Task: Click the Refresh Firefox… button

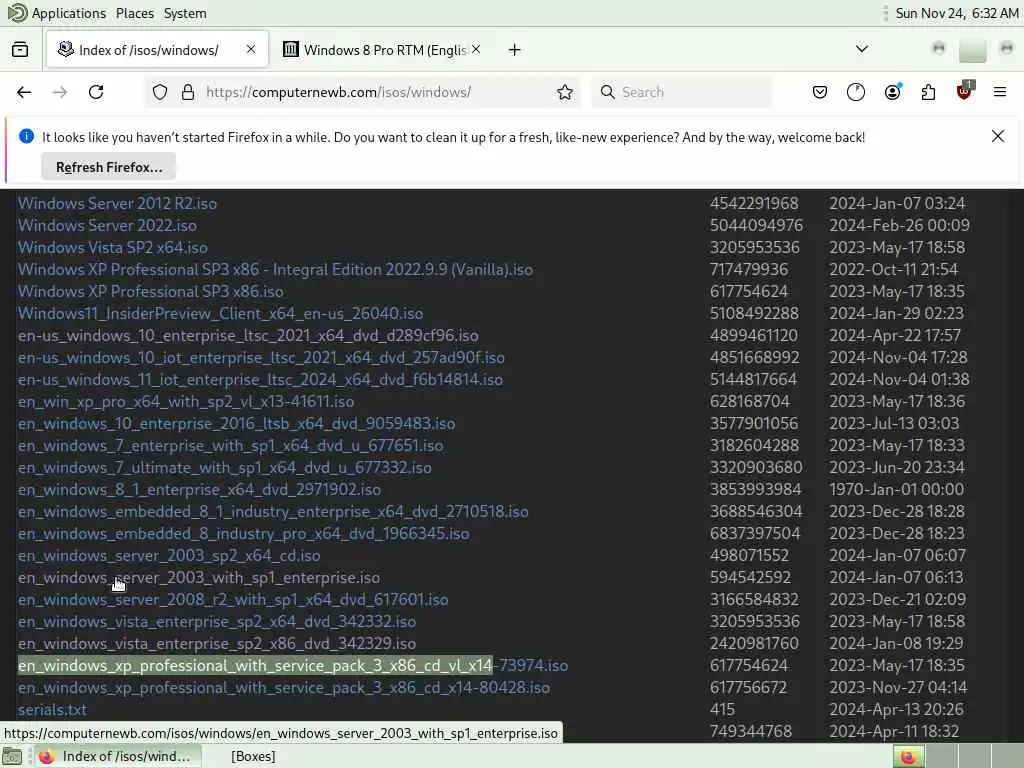Action: click(108, 167)
